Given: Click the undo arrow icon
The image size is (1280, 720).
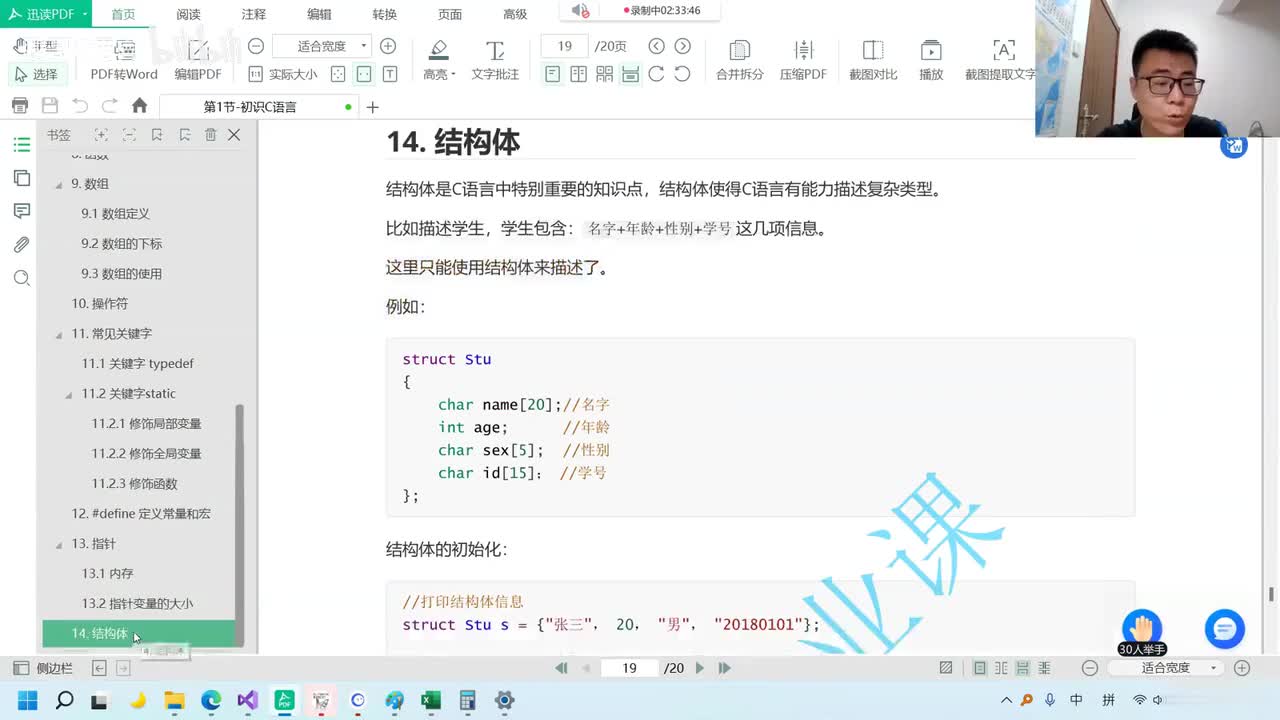Looking at the screenshot, I should click(80, 106).
